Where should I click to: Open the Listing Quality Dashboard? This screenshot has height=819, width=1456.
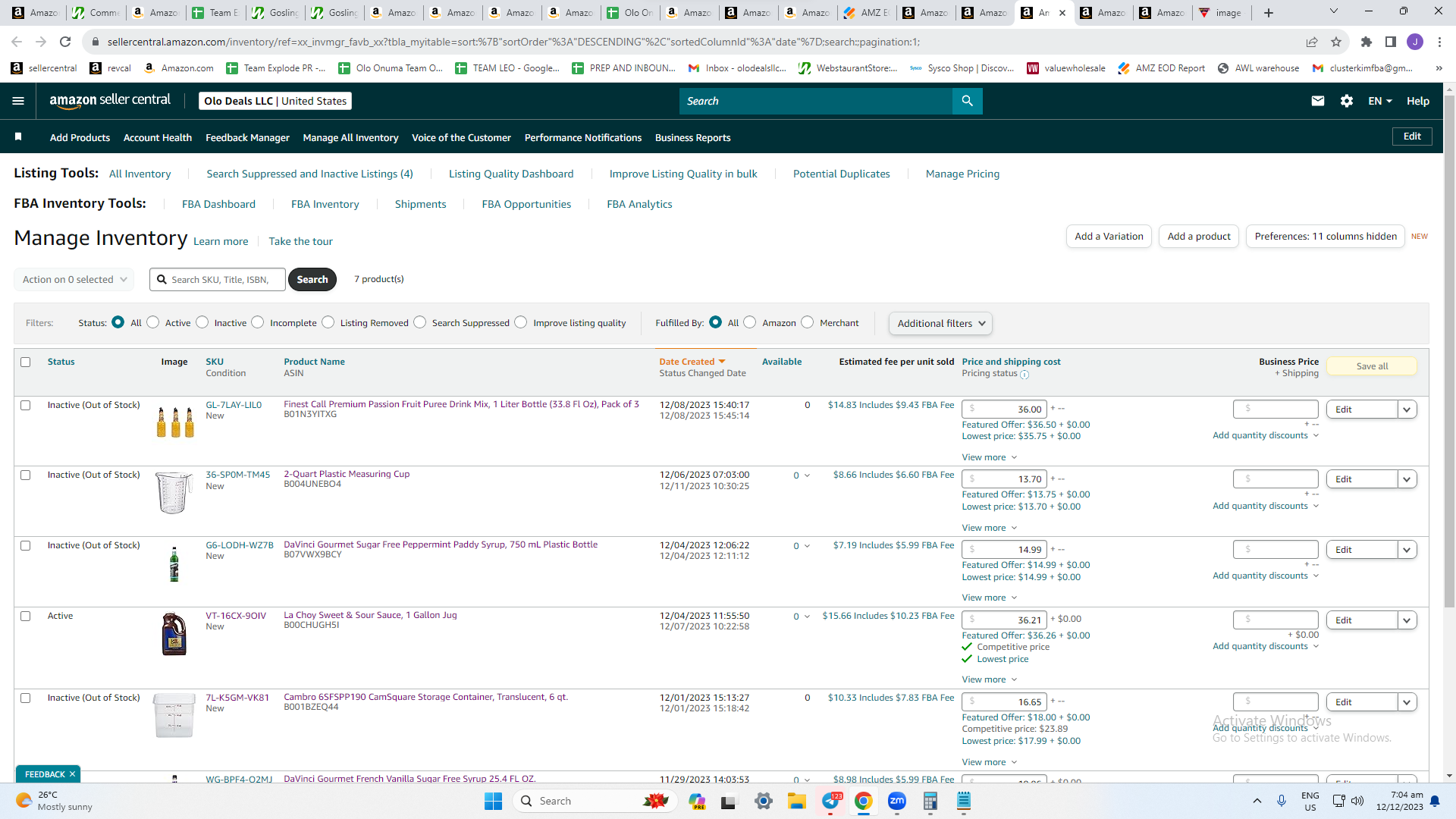click(511, 174)
